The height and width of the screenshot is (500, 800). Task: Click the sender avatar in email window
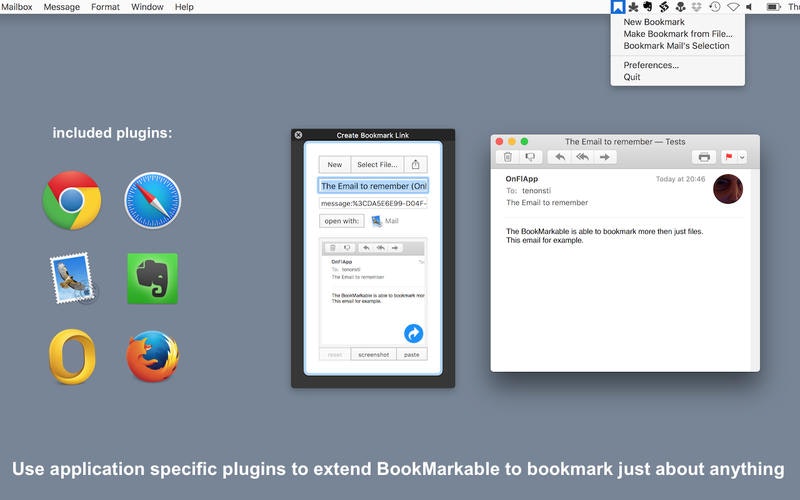pos(728,189)
